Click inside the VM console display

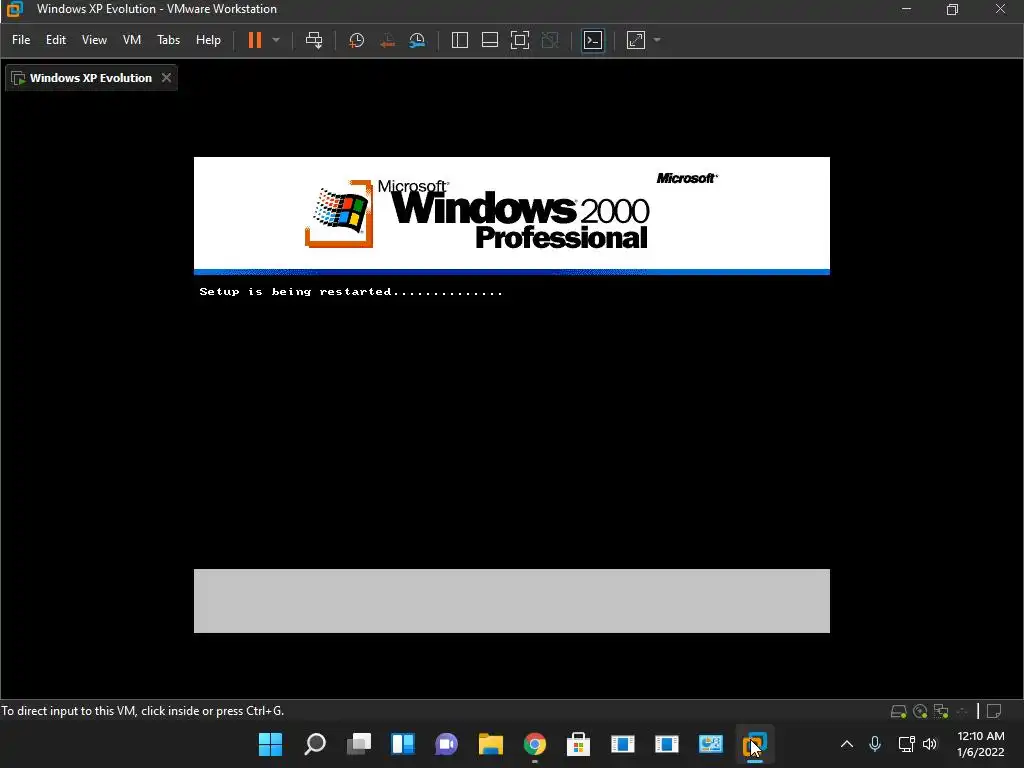(x=512, y=394)
